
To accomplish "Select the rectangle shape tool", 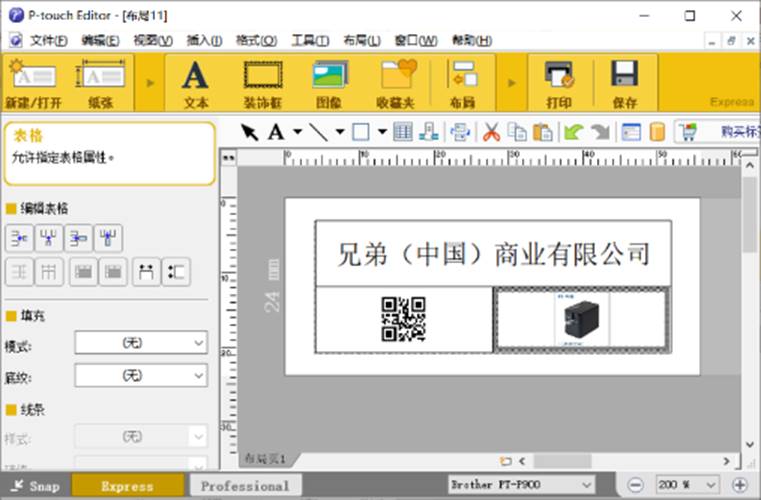I will click(361, 132).
